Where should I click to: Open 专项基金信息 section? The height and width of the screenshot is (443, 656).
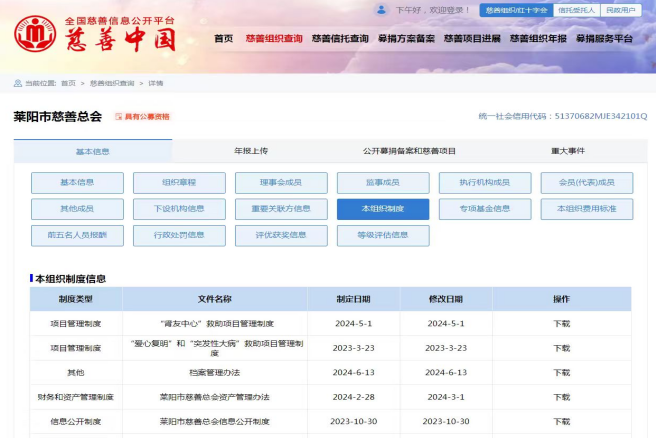[x=485, y=209]
